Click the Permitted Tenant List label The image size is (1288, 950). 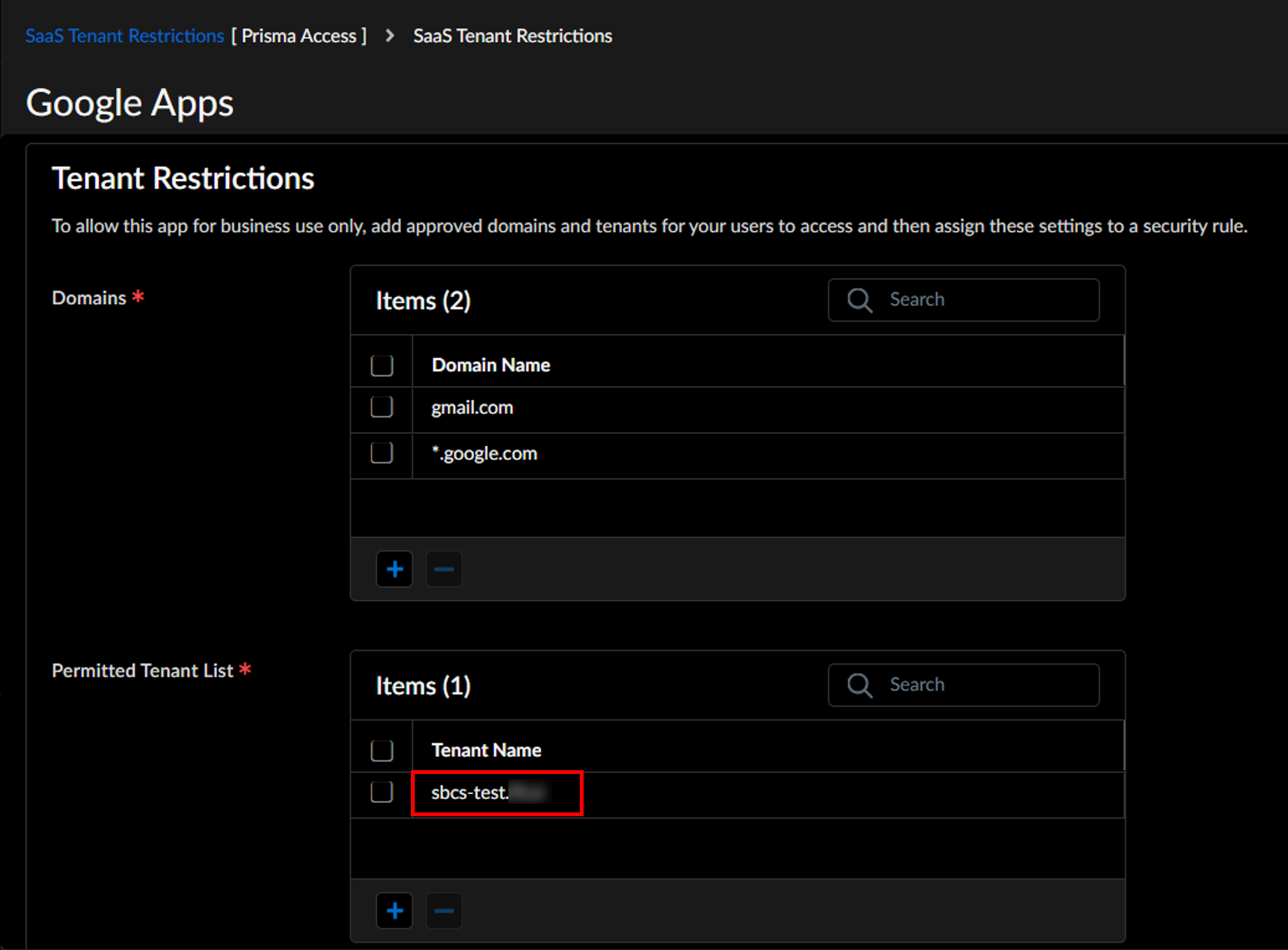tap(142, 671)
